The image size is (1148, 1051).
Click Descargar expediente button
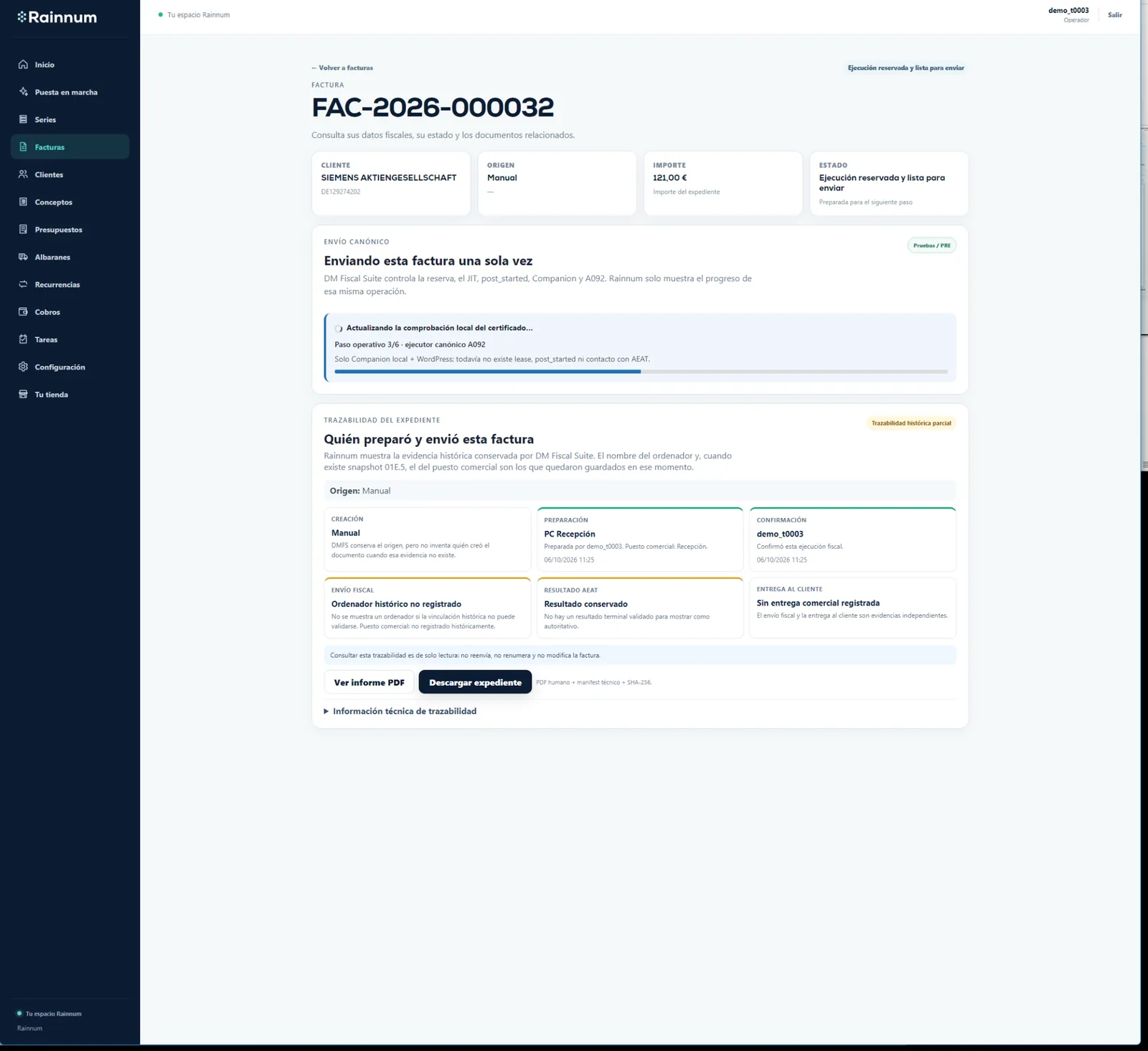pos(475,682)
